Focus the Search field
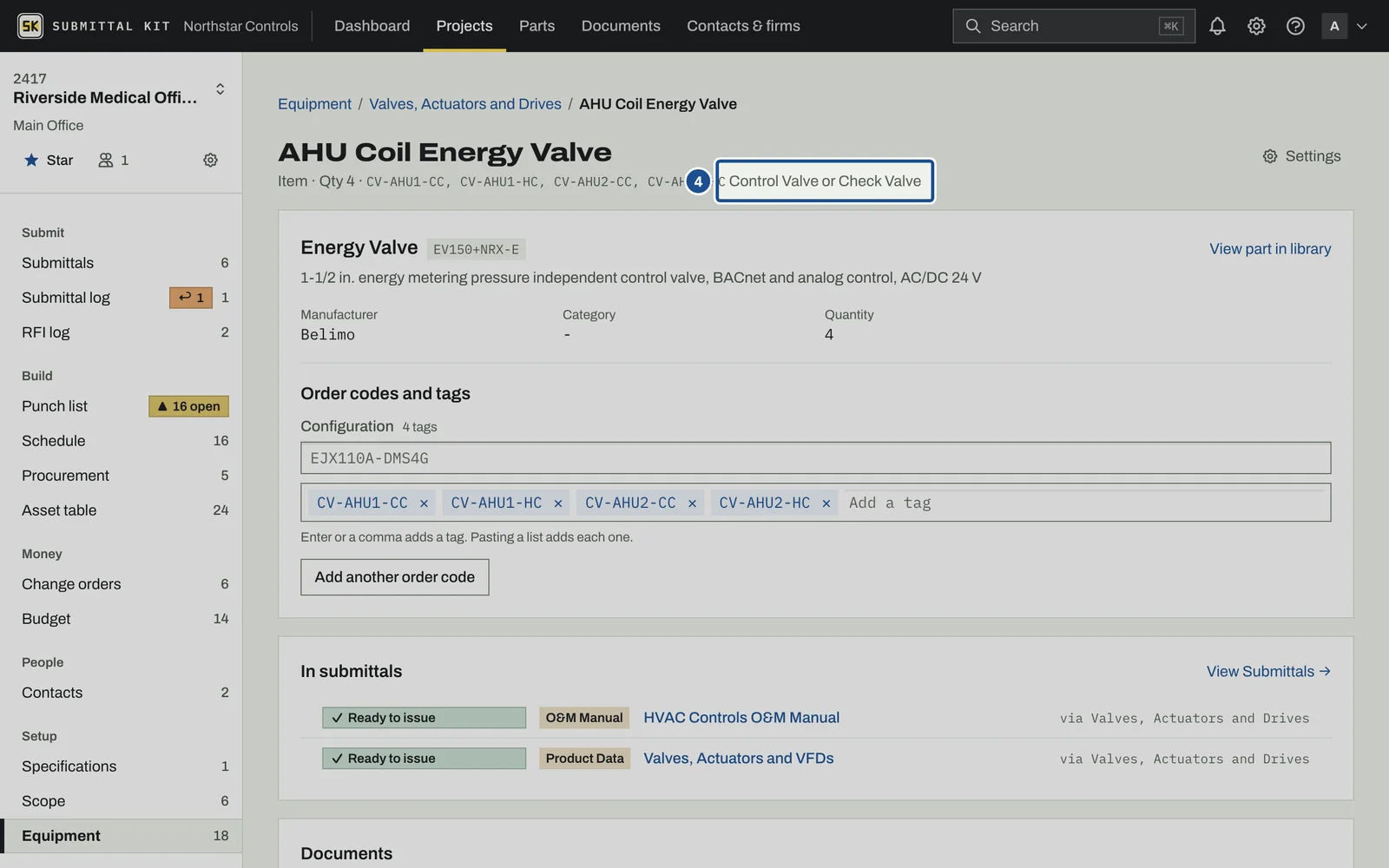Image resolution: width=1389 pixels, height=868 pixels. (1074, 26)
